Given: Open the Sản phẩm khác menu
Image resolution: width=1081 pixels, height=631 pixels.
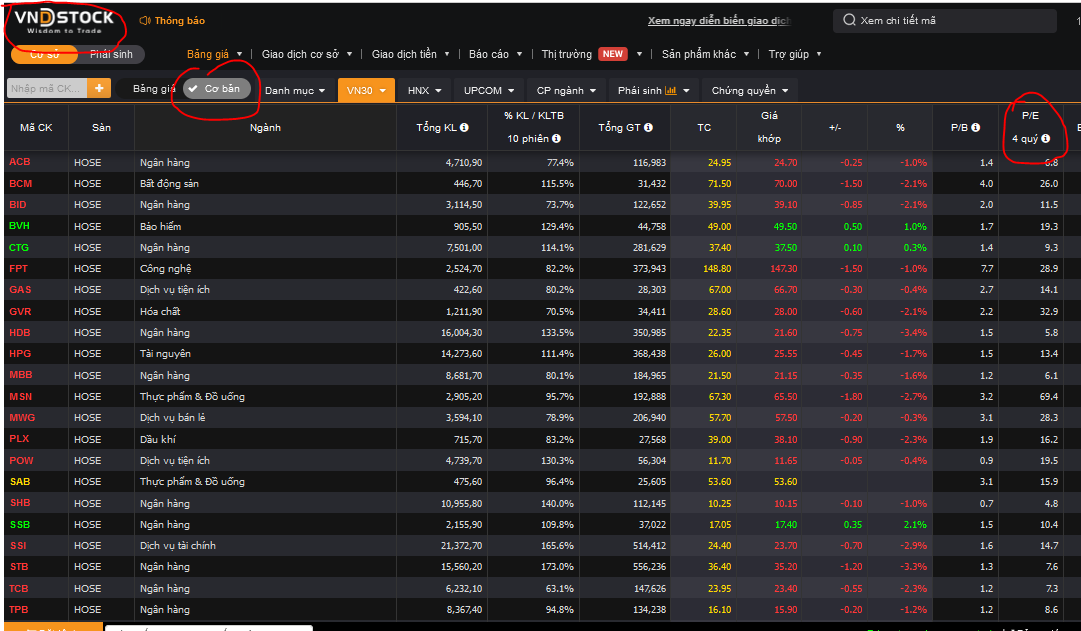Looking at the screenshot, I should (x=705, y=54).
